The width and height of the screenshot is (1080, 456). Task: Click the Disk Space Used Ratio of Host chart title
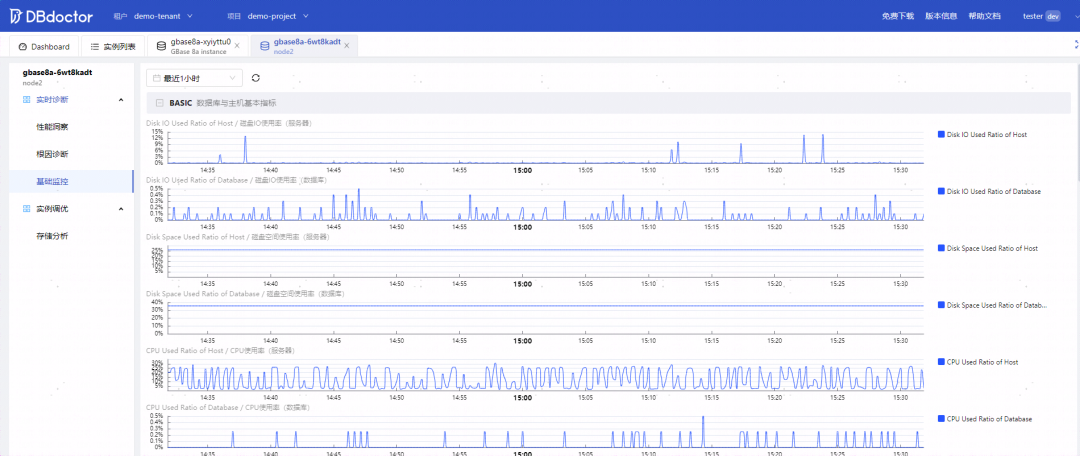click(x=238, y=237)
